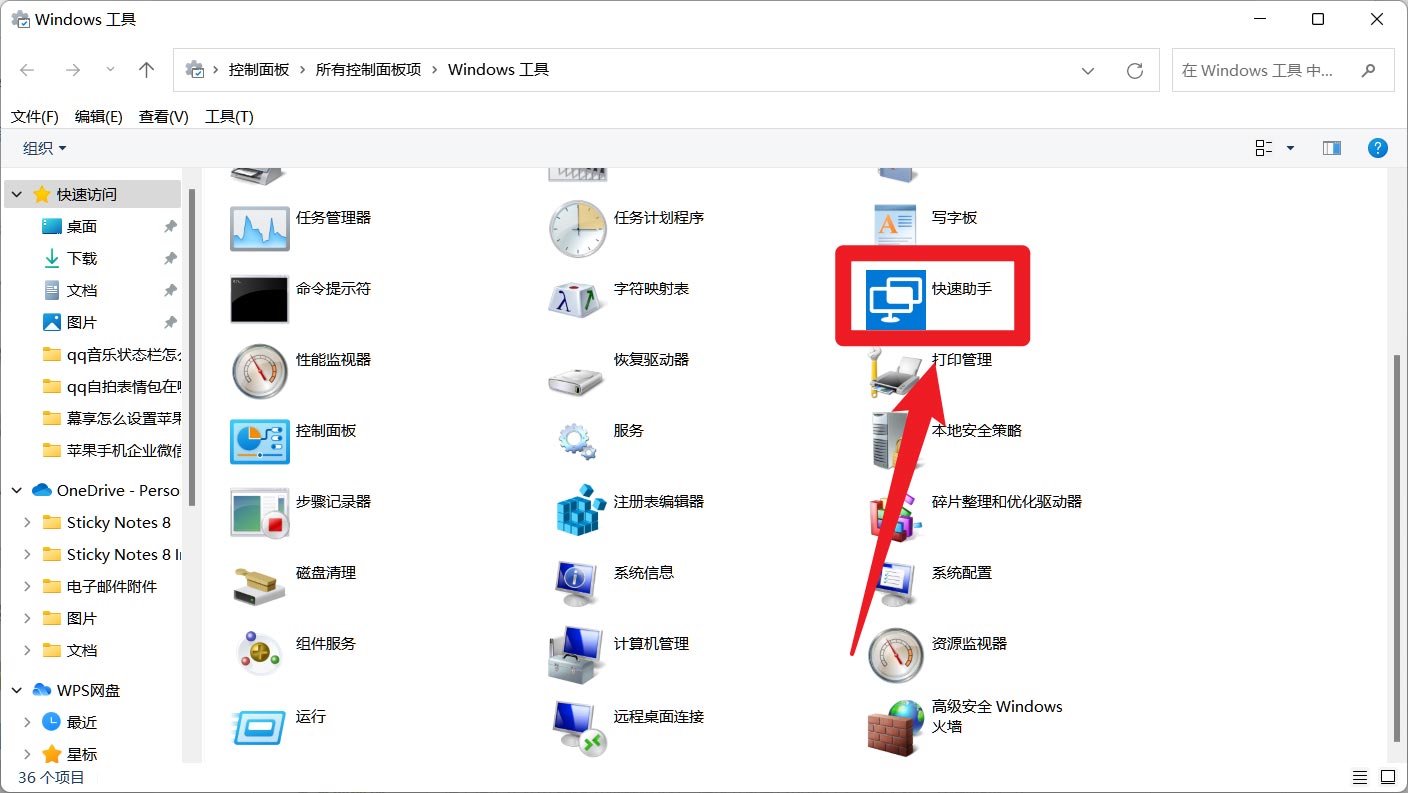The height and width of the screenshot is (793, 1408).
Task: Open the 工具(T) menu
Action: point(229,116)
